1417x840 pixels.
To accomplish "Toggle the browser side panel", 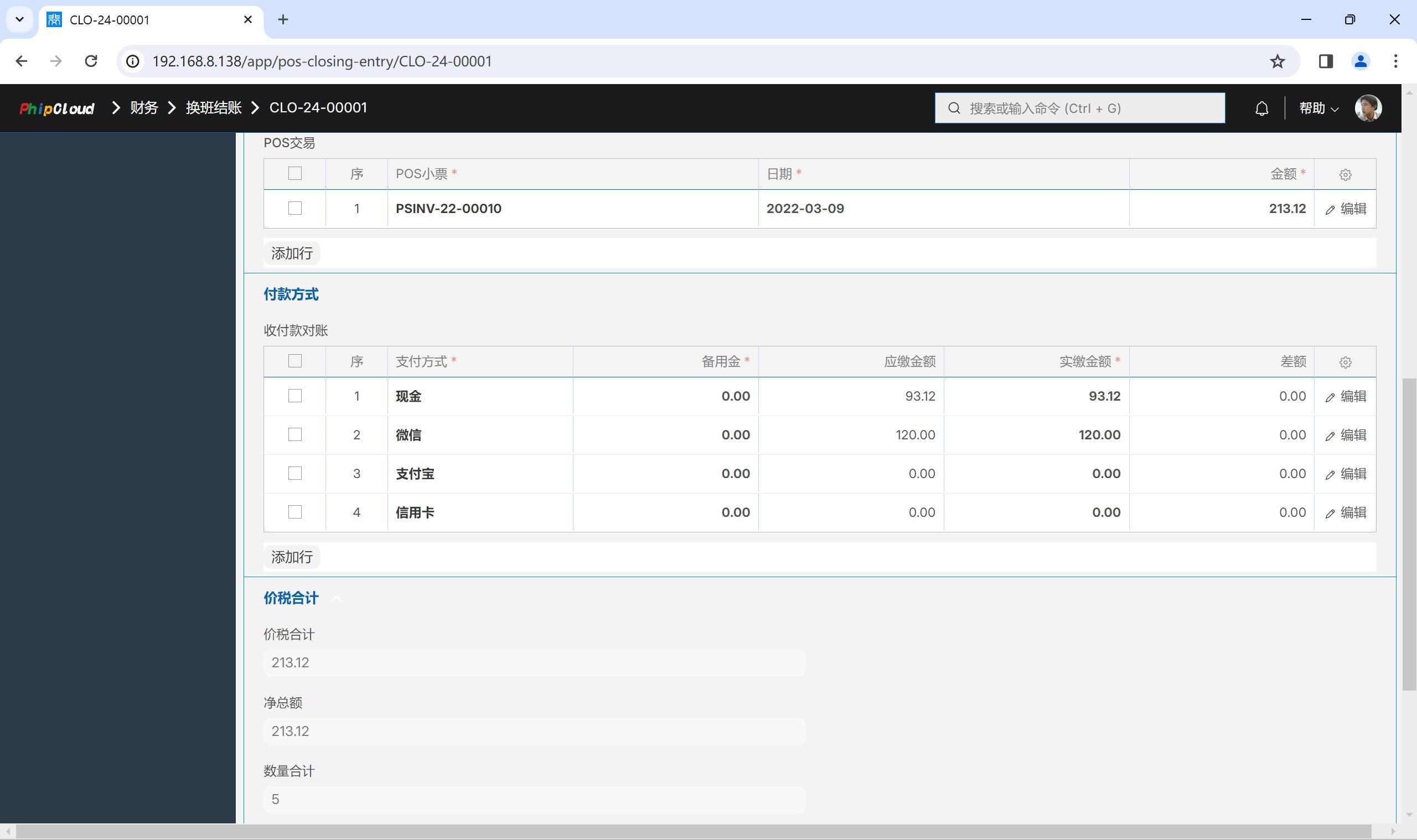I will tap(1325, 61).
